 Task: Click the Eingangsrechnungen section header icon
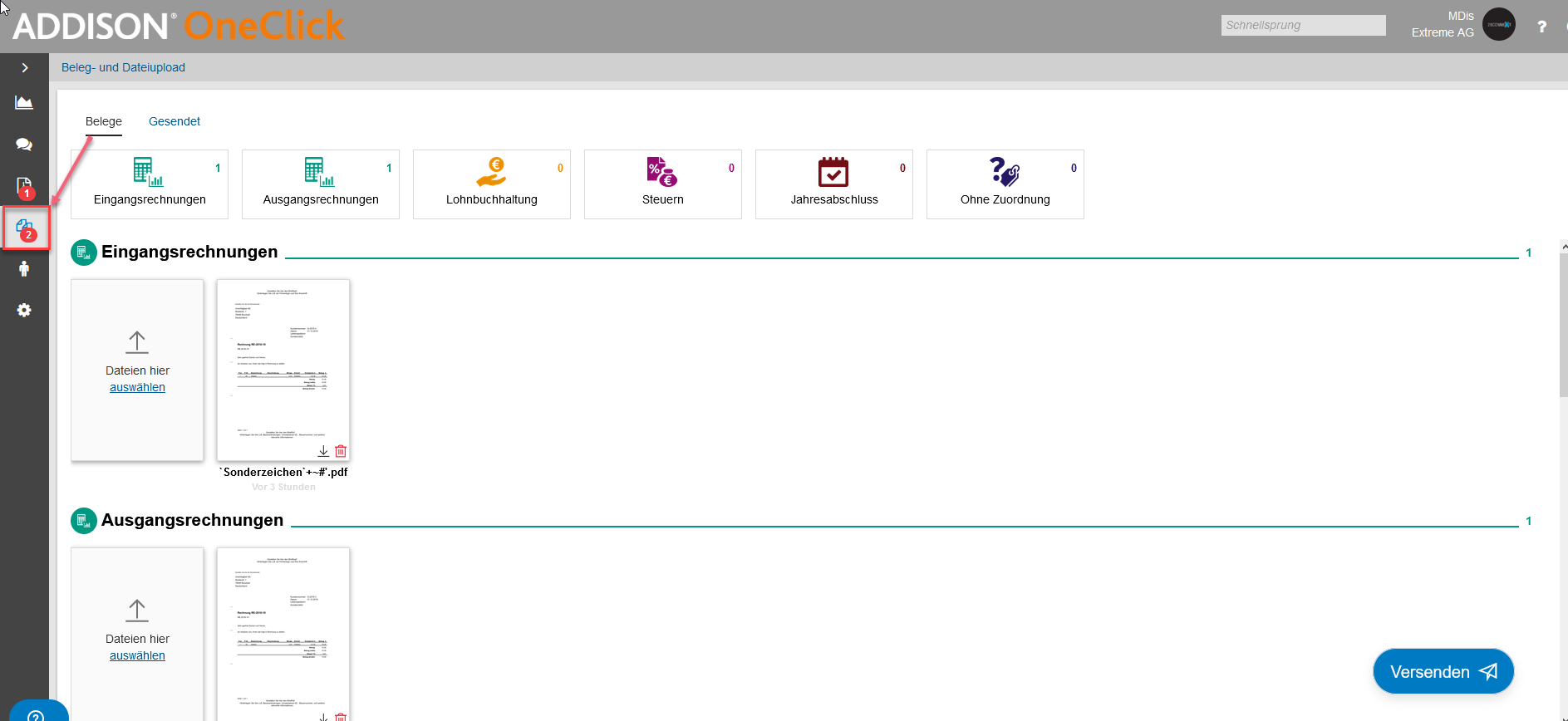tap(84, 253)
